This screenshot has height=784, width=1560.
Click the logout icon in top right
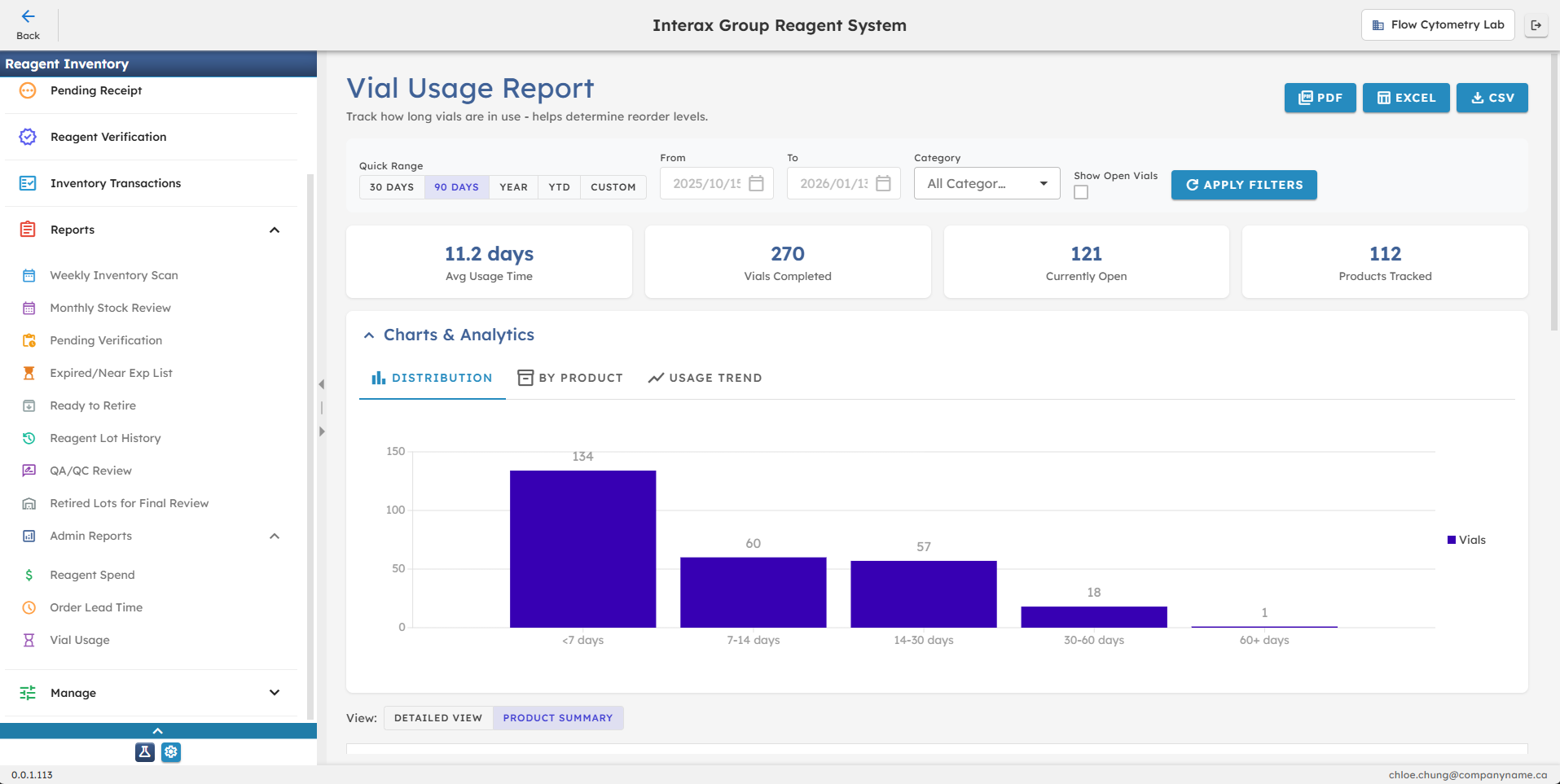coord(1538,24)
